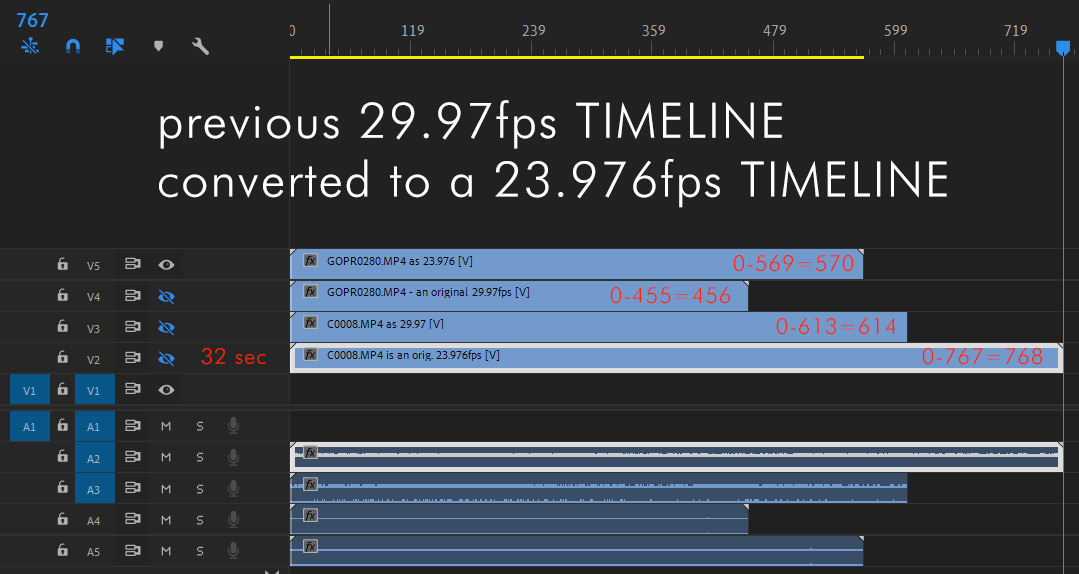Select clip GOPR0280.MP4 - an original 29.97fps

[x=519, y=296]
